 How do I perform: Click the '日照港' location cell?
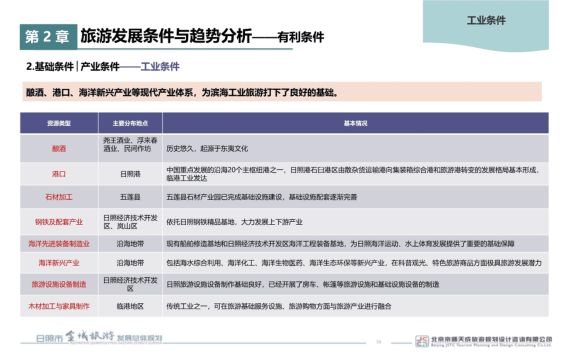[130, 174]
